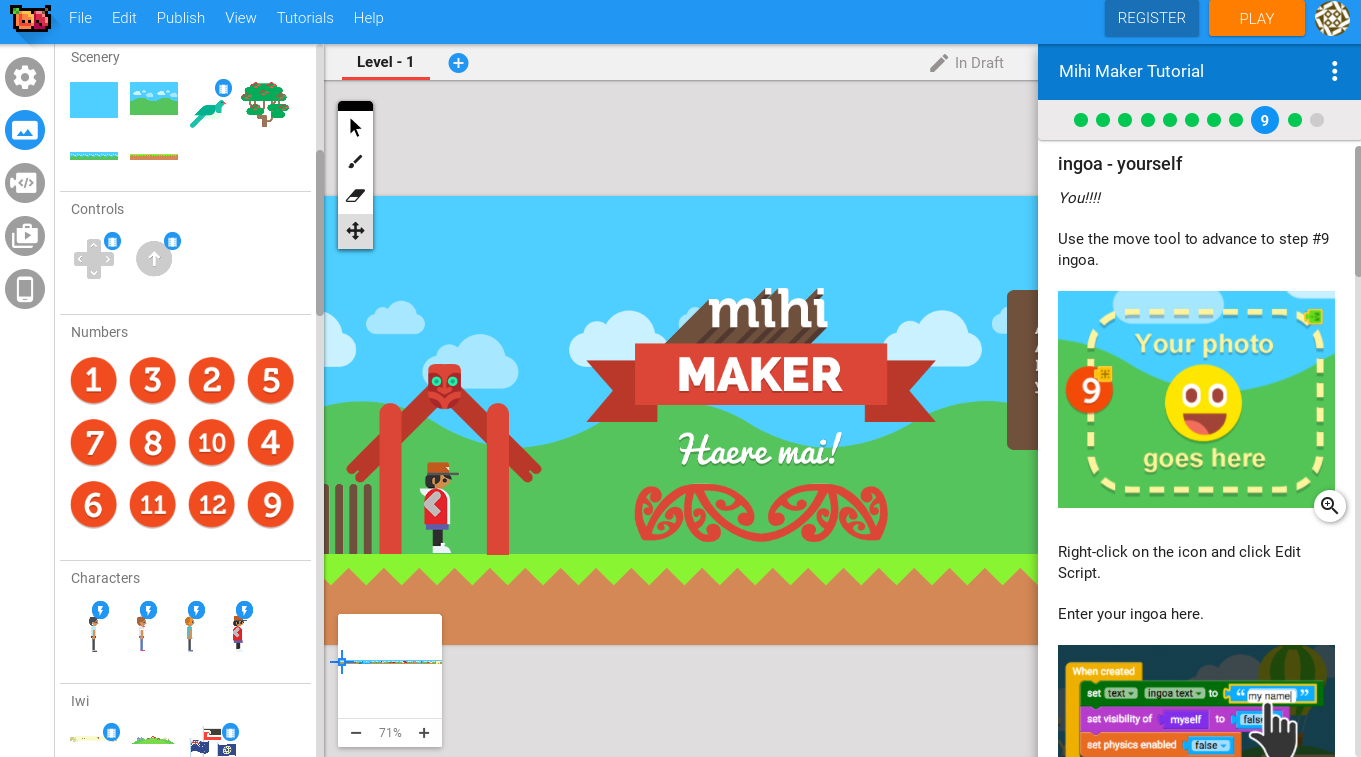
Task: Open the In Draft status selector
Action: 968,62
